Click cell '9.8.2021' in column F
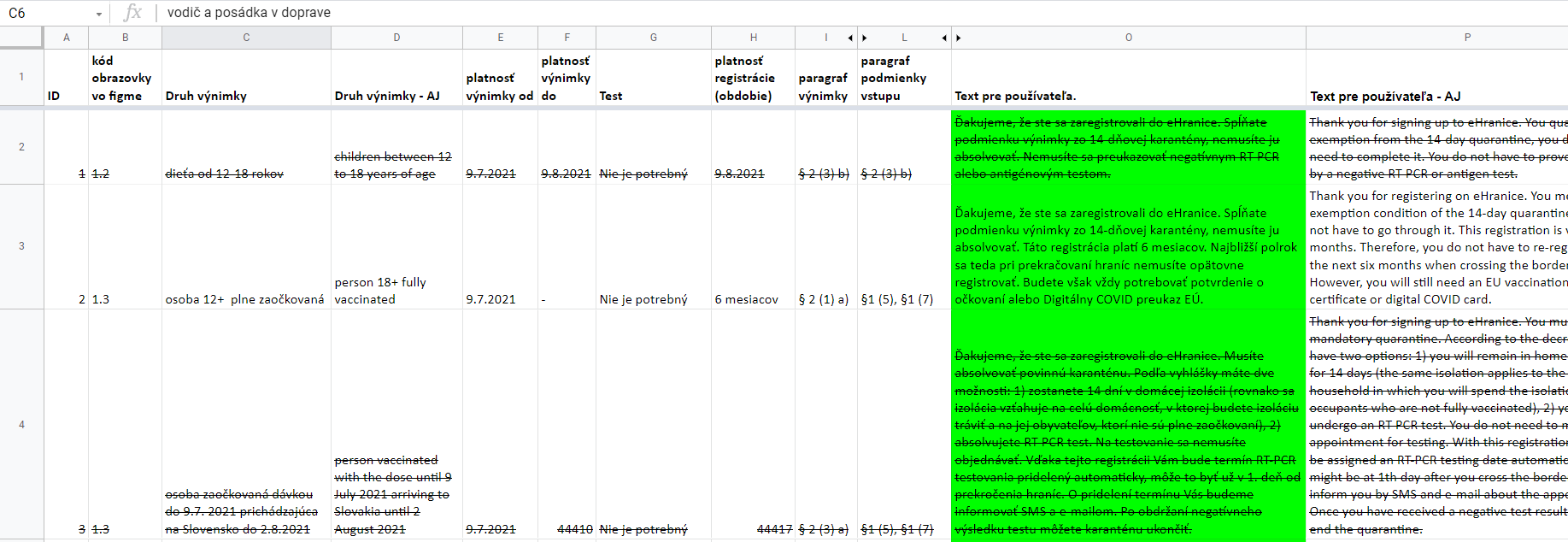Screen dimensions: 1568x542 tap(567, 147)
